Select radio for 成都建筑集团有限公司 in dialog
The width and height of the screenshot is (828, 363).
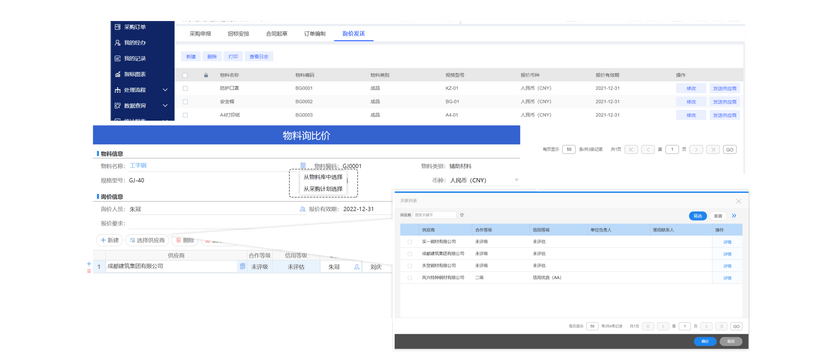tap(410, 254)
